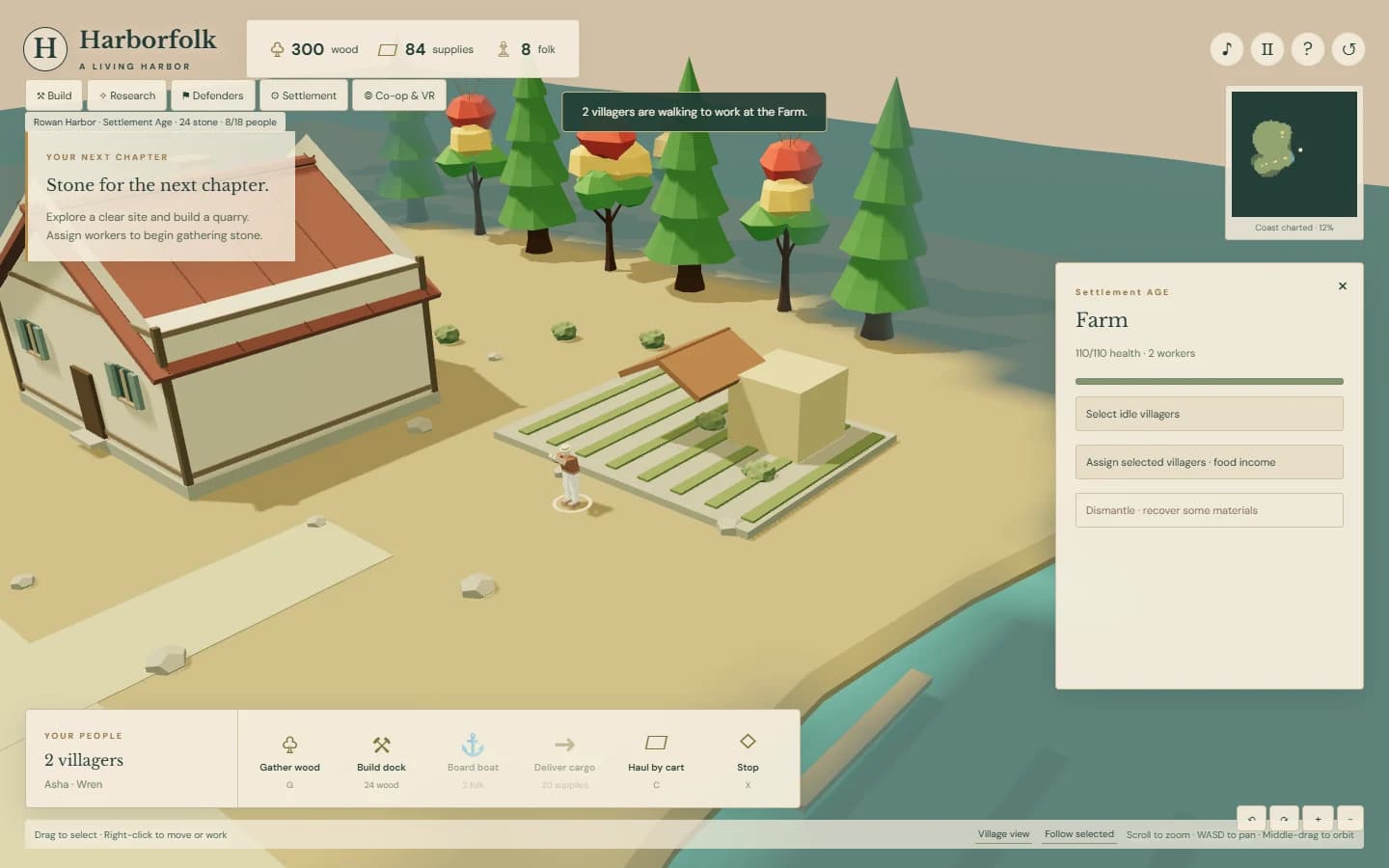Image resolution: width=1389 pixels, height=868 pixels.
Task: Click Dismantle recover some materials
Action: 1209,510
